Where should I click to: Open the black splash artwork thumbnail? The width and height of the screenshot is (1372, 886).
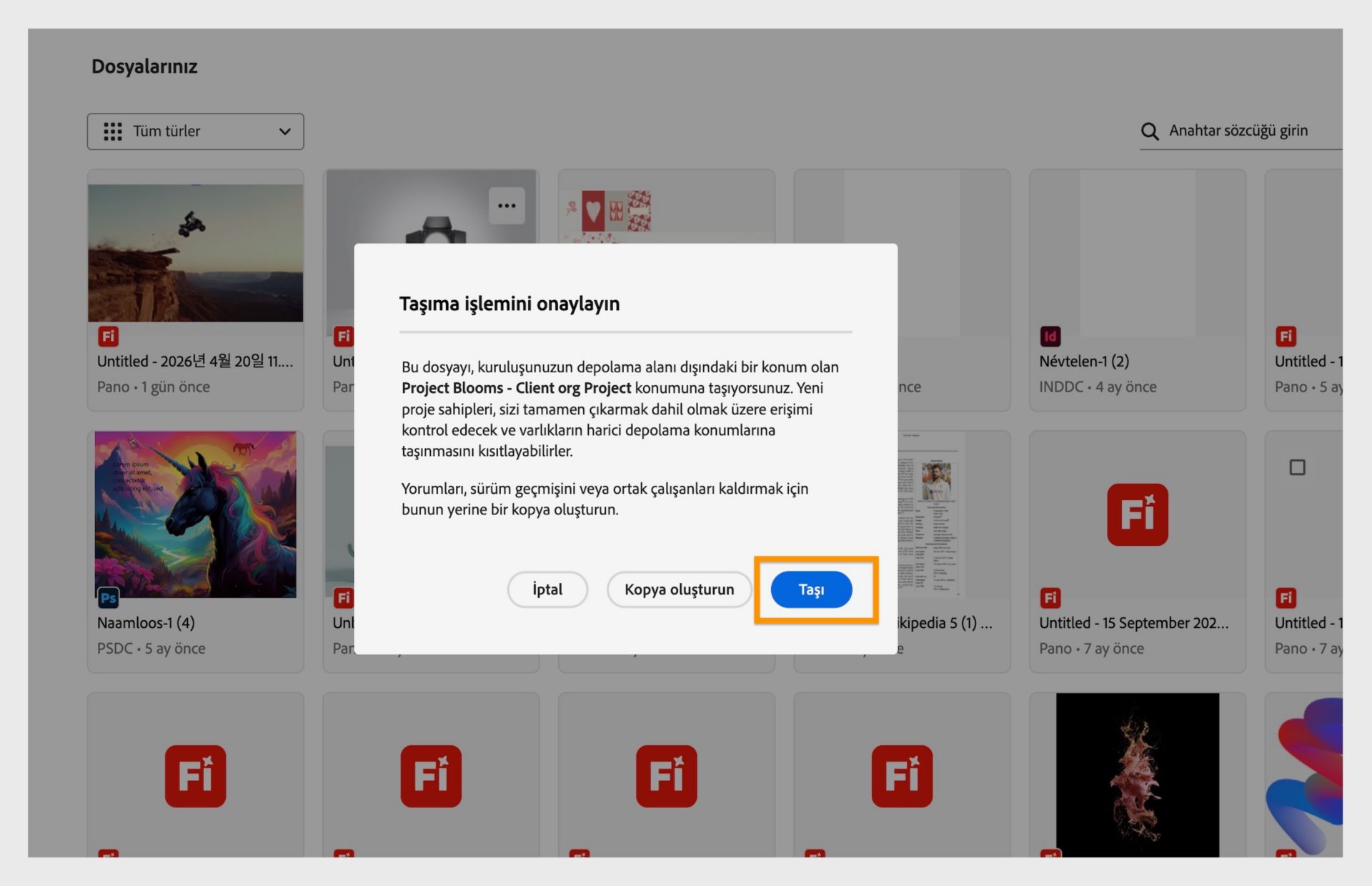1138,775
